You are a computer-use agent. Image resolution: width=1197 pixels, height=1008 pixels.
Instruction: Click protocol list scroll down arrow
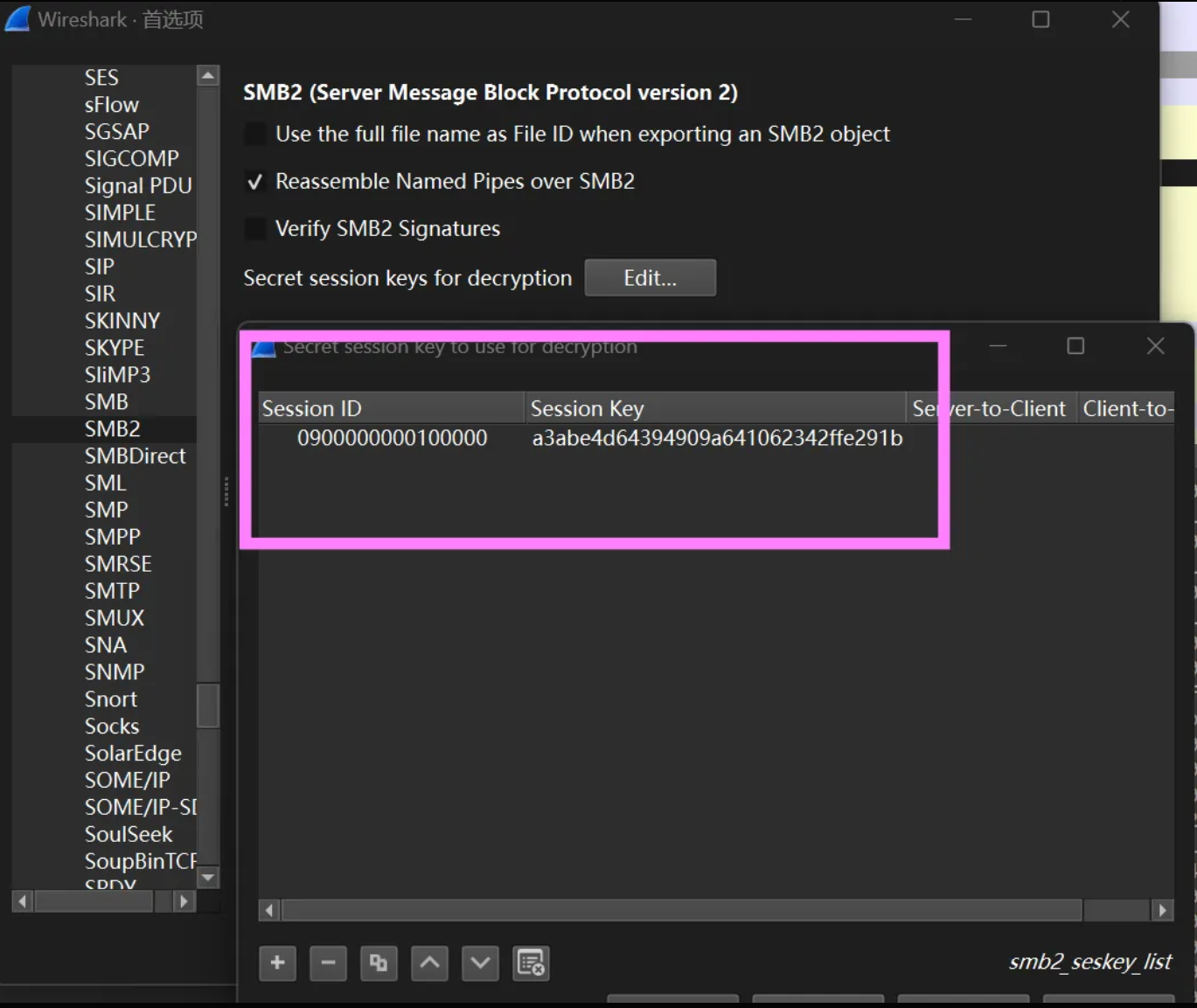[x=208, y=877]
